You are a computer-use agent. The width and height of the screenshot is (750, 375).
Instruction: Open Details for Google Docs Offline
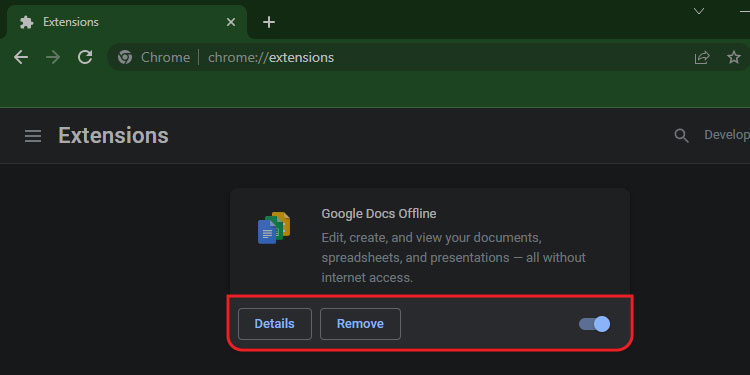pos(275,324)
